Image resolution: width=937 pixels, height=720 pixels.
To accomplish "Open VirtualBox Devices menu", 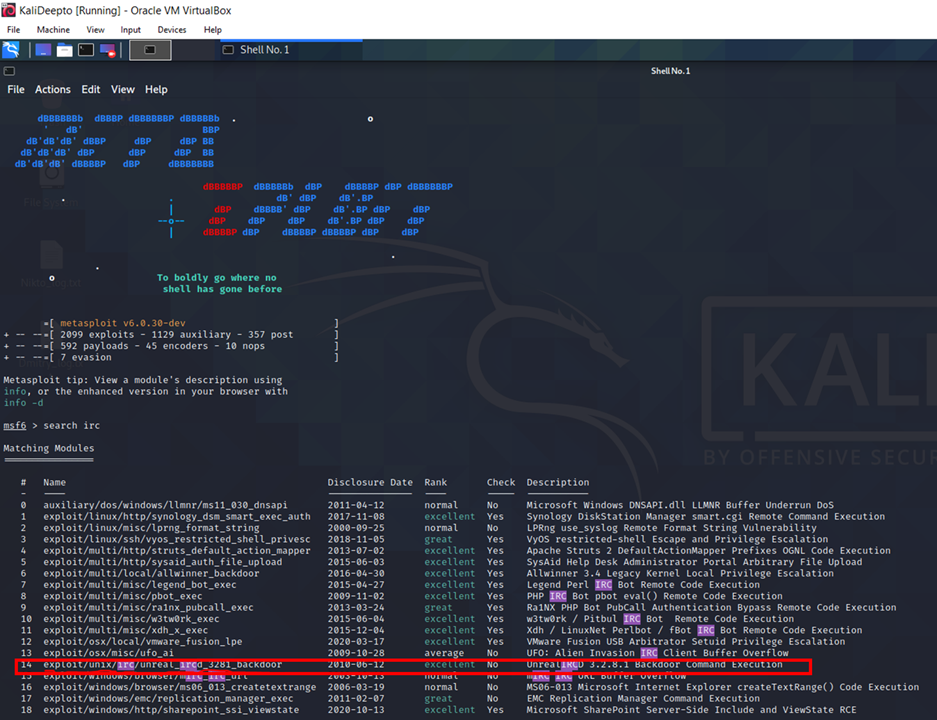I will [x=172, y=30].
